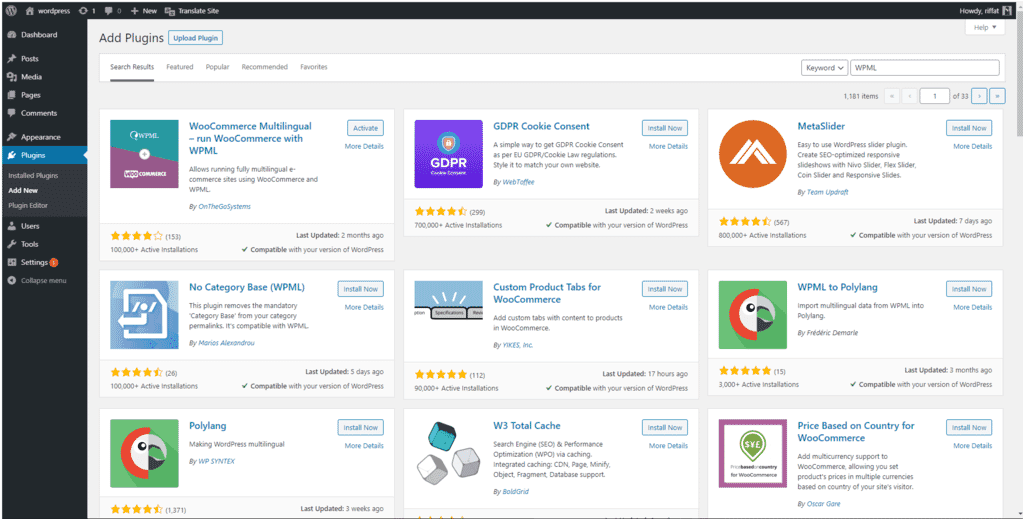Open Installed Plugins submenu item
Image resolution: width=1023 pixels, height=519 pixels.
tap(33, 176)
